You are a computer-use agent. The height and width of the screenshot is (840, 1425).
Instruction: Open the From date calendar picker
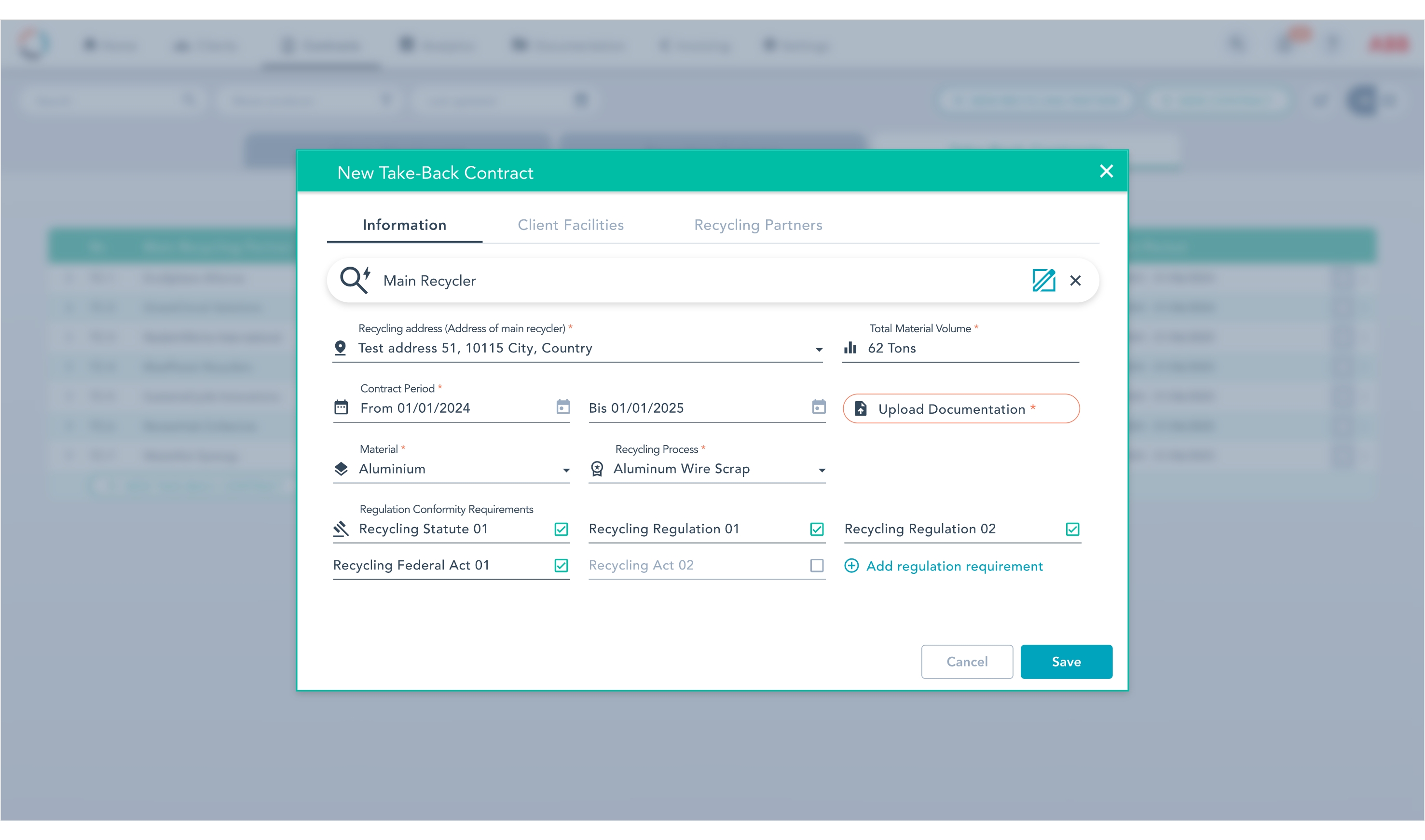click(x=563, y=407)
